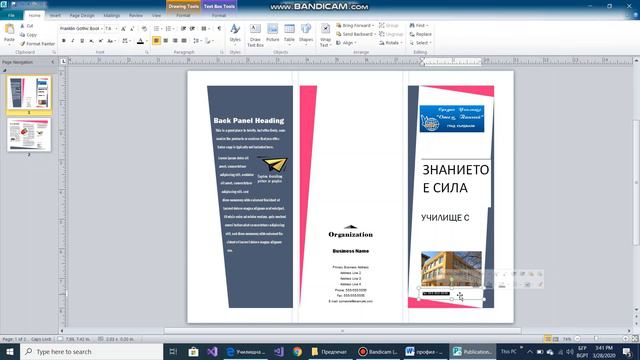Toggle show paragraph marks icon
This screenshot has width=640, height=360.
coord(220,29)
